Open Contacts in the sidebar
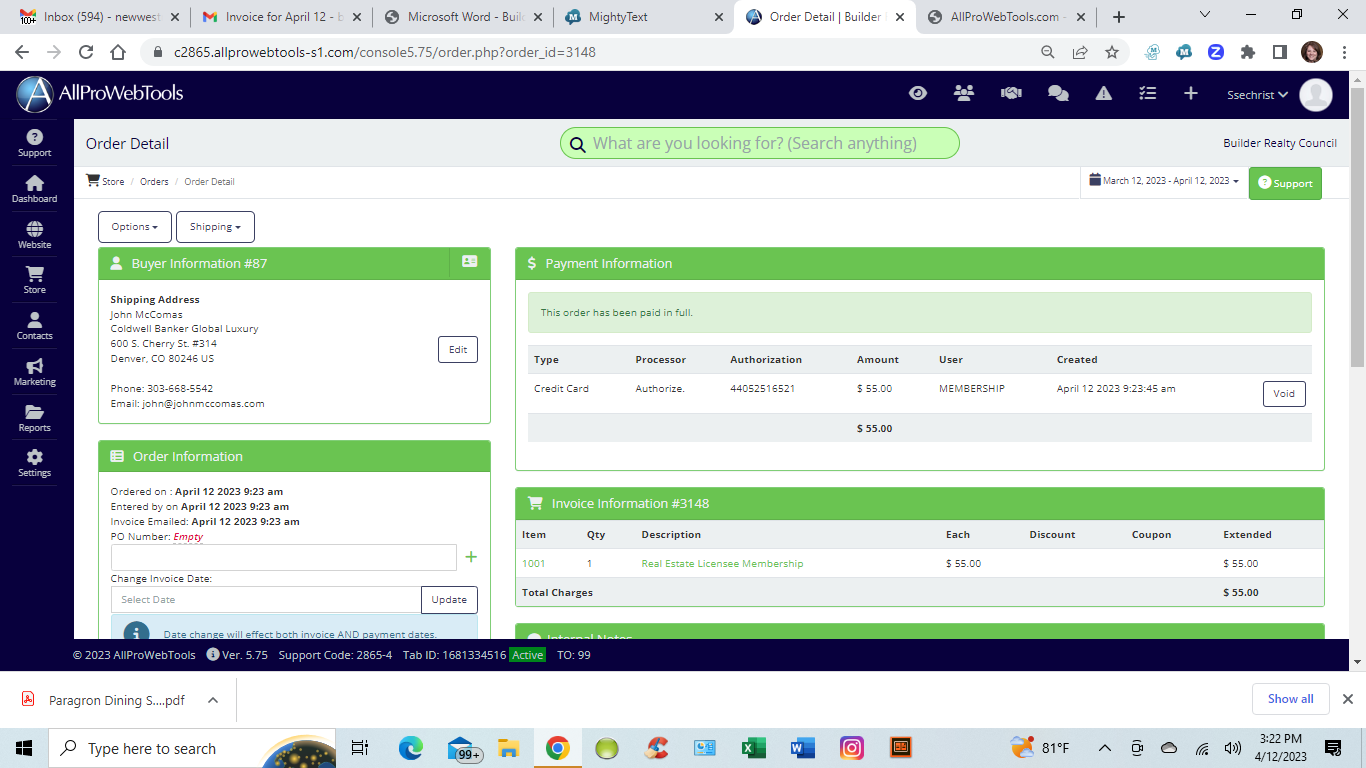The width and height of the screenshot is (1366, 768). 34,326
